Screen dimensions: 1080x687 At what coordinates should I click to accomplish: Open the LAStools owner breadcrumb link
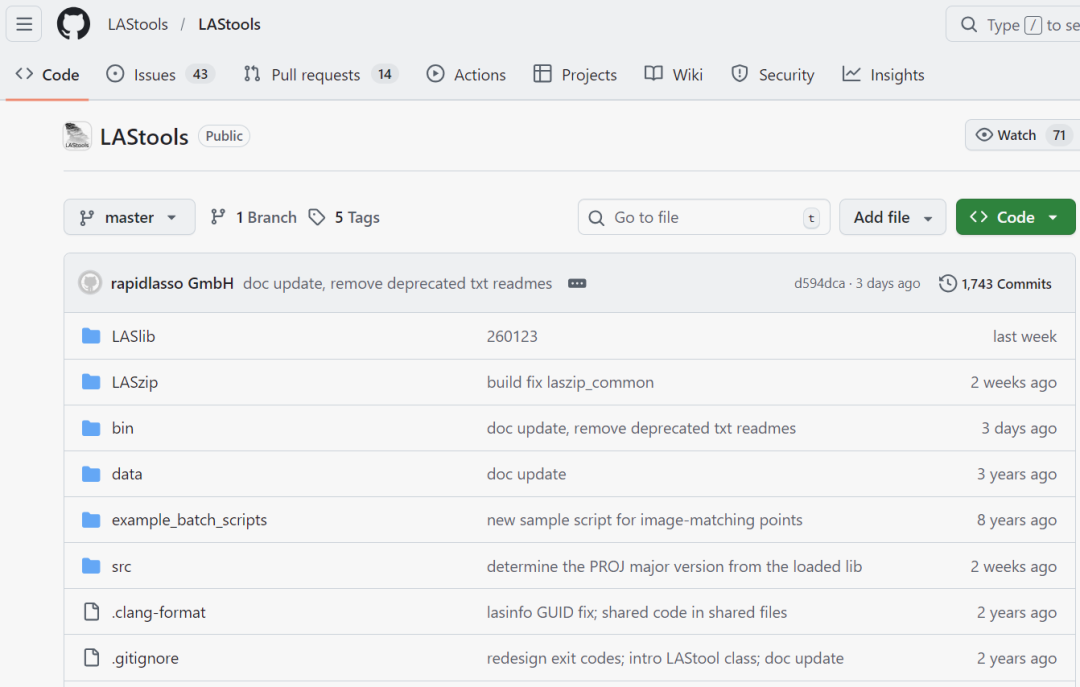(x=138, y=24)
